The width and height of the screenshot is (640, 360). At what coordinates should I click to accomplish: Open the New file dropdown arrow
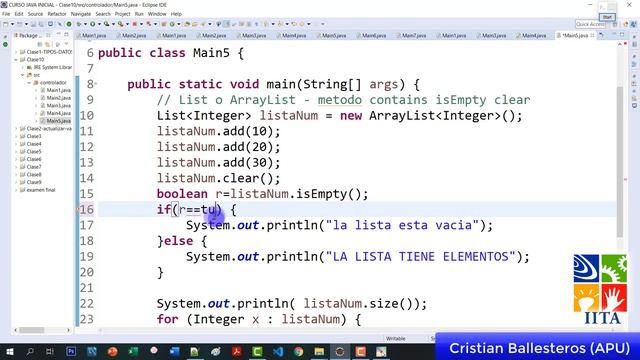pos(12,24)
